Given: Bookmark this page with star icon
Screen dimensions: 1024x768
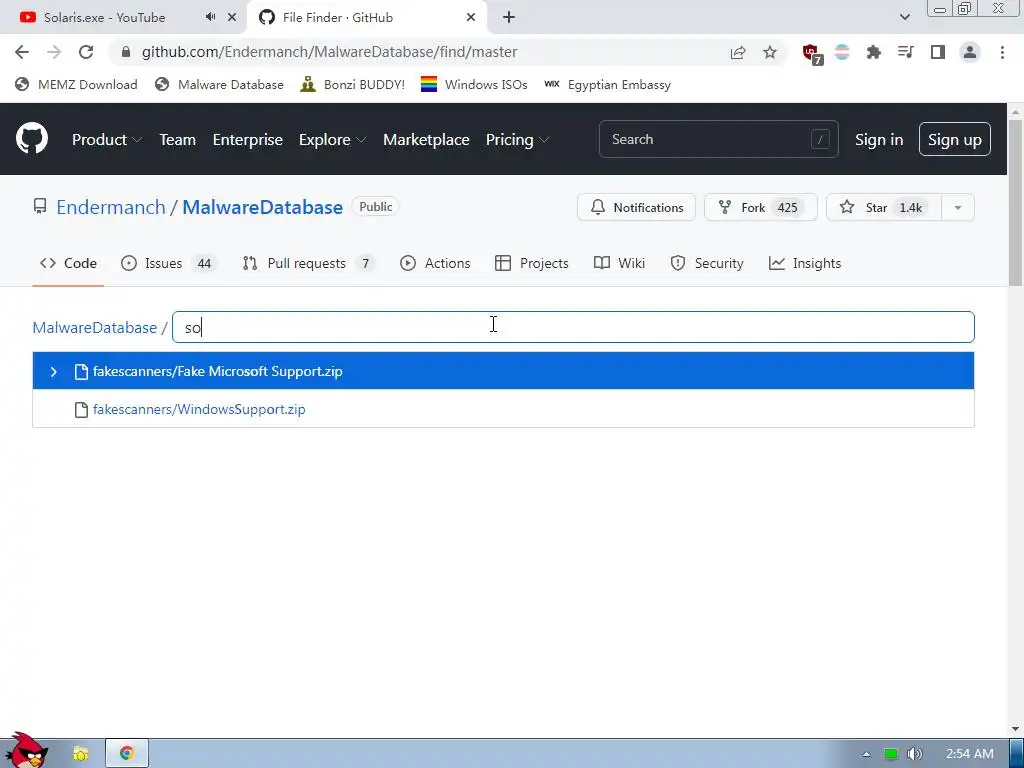Looking at the screenshot, I should pos(770,52).
